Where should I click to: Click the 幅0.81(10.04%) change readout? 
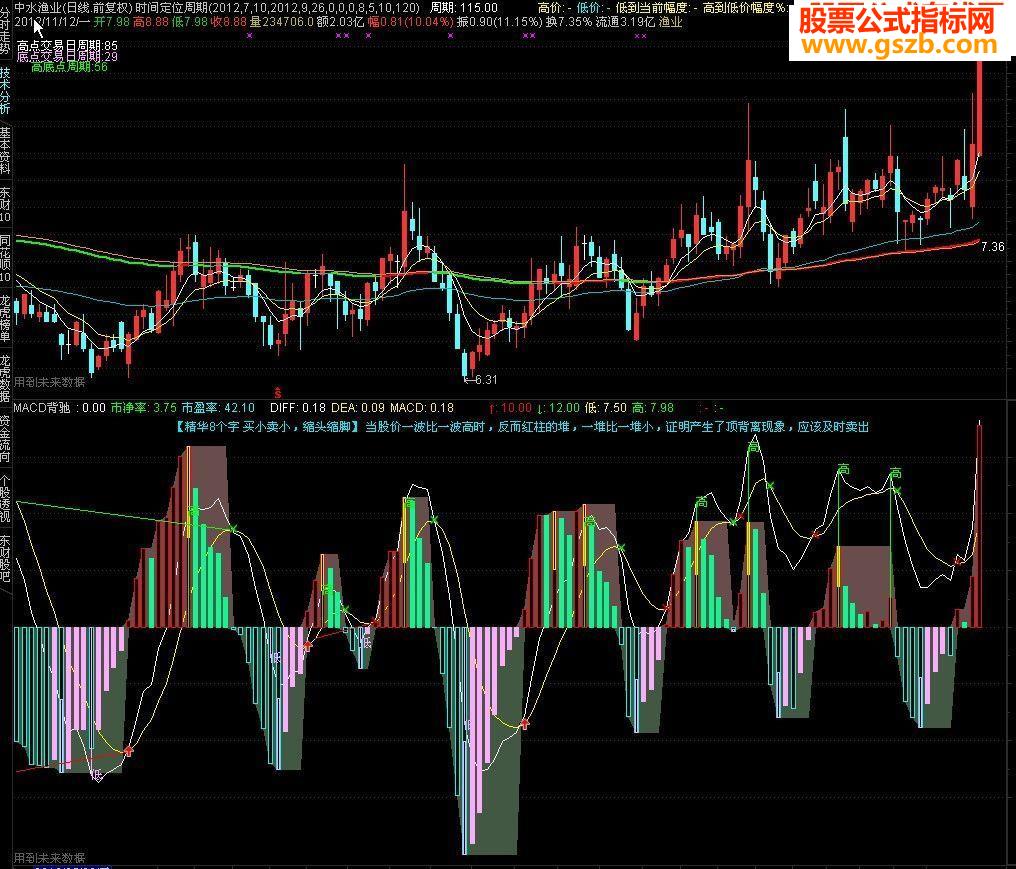tap(410, 21)
